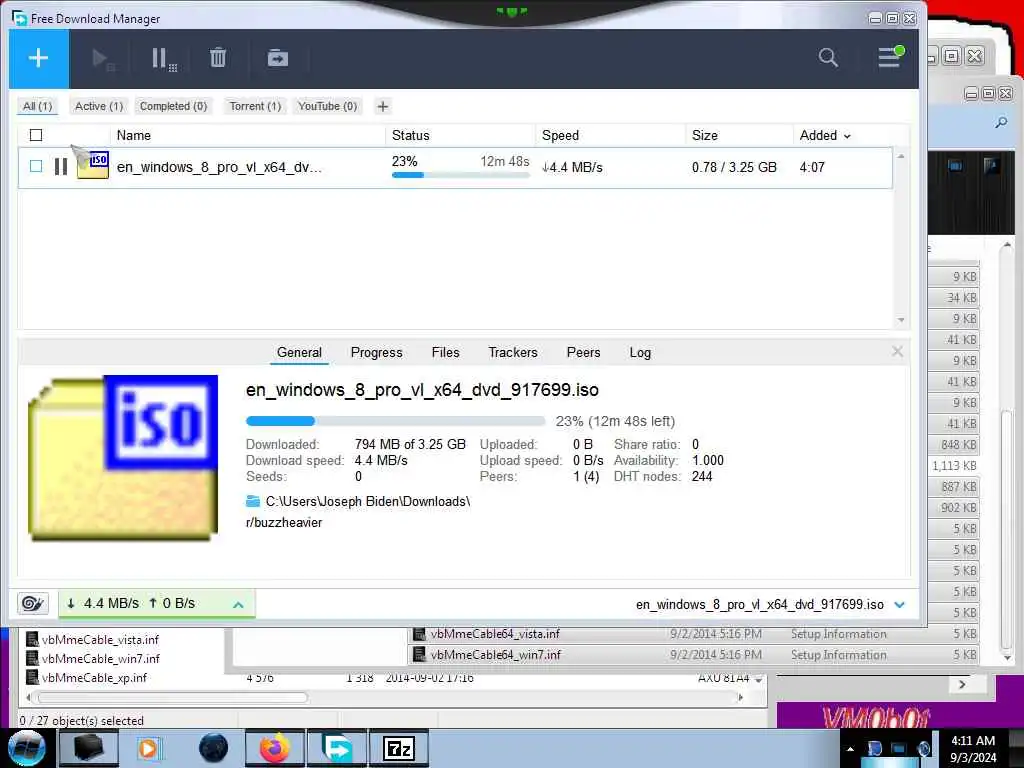Select the en_windows_8_pro_vl_x64_dv... file name

click(219, 167)
